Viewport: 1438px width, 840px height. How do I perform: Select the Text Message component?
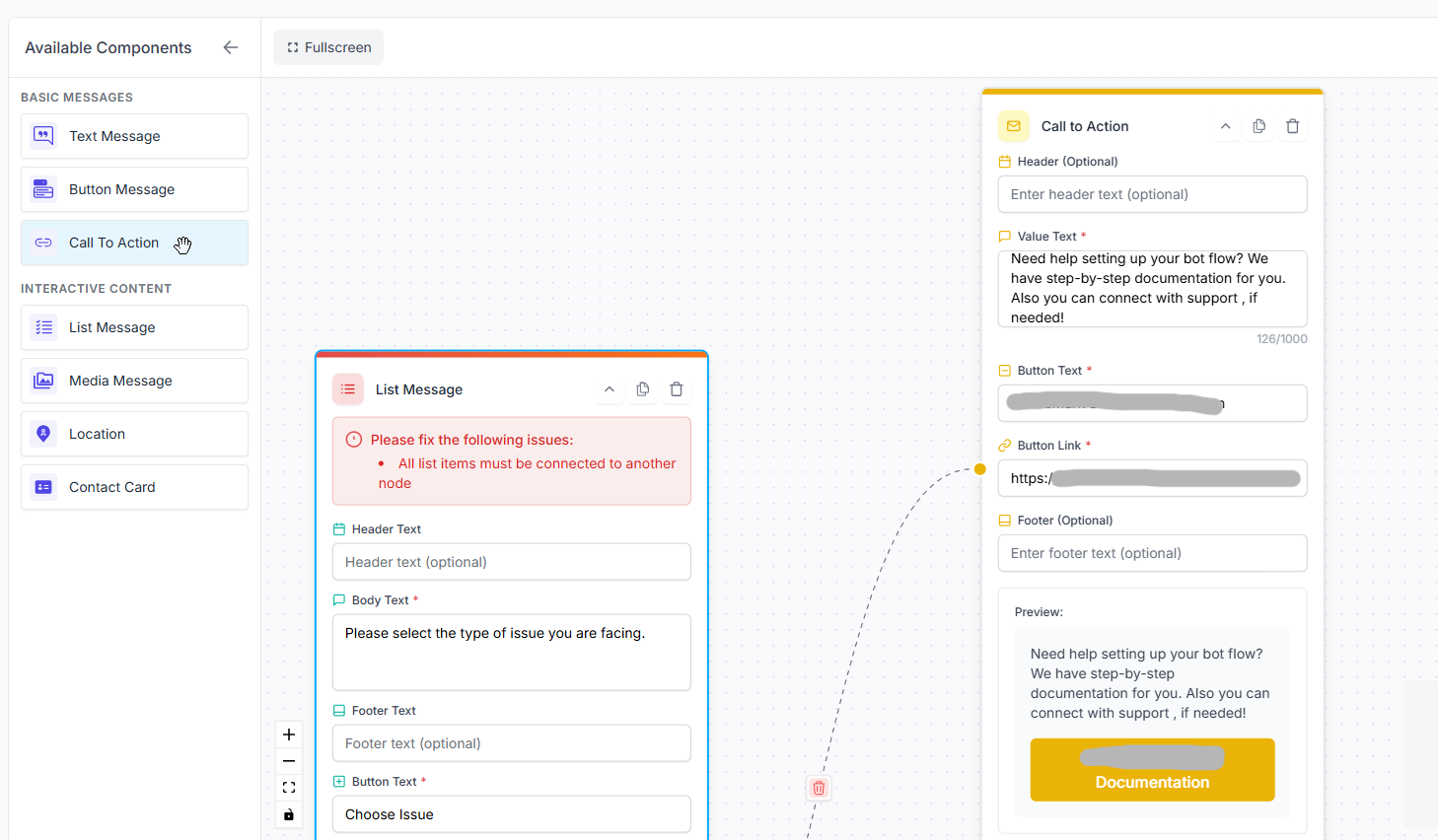134,136
